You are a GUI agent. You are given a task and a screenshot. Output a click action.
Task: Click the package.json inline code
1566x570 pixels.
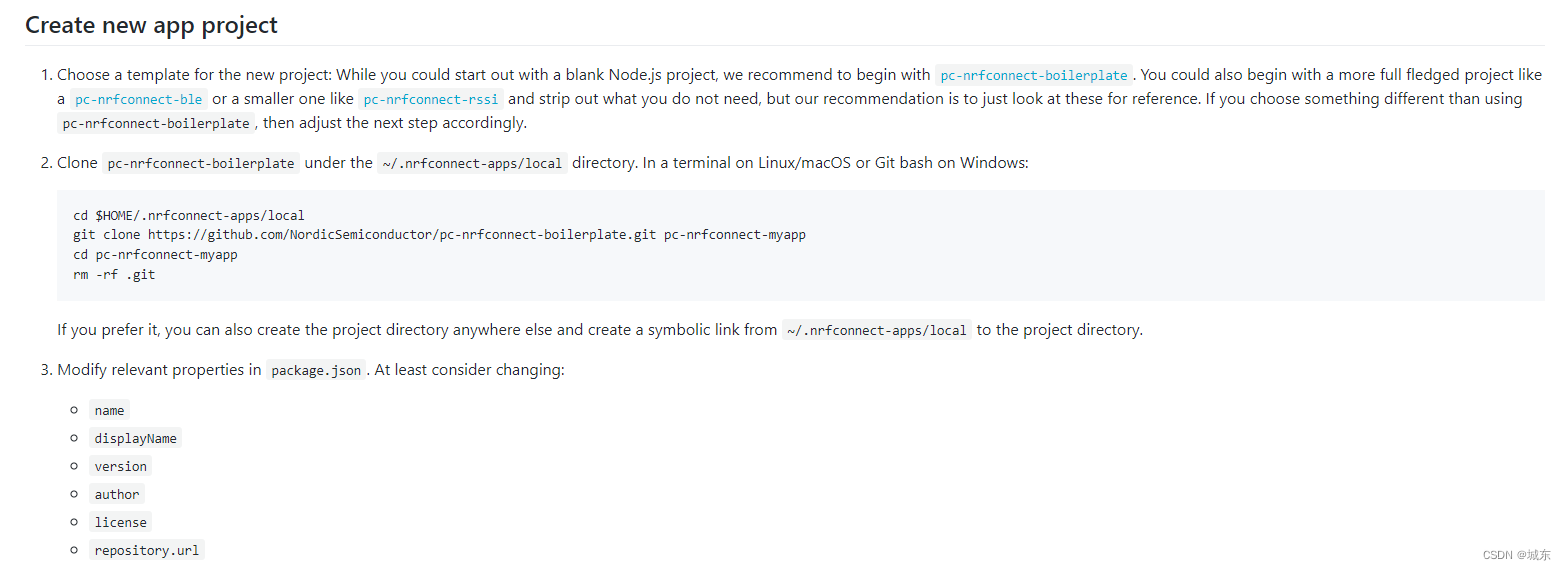coord(316,370)
